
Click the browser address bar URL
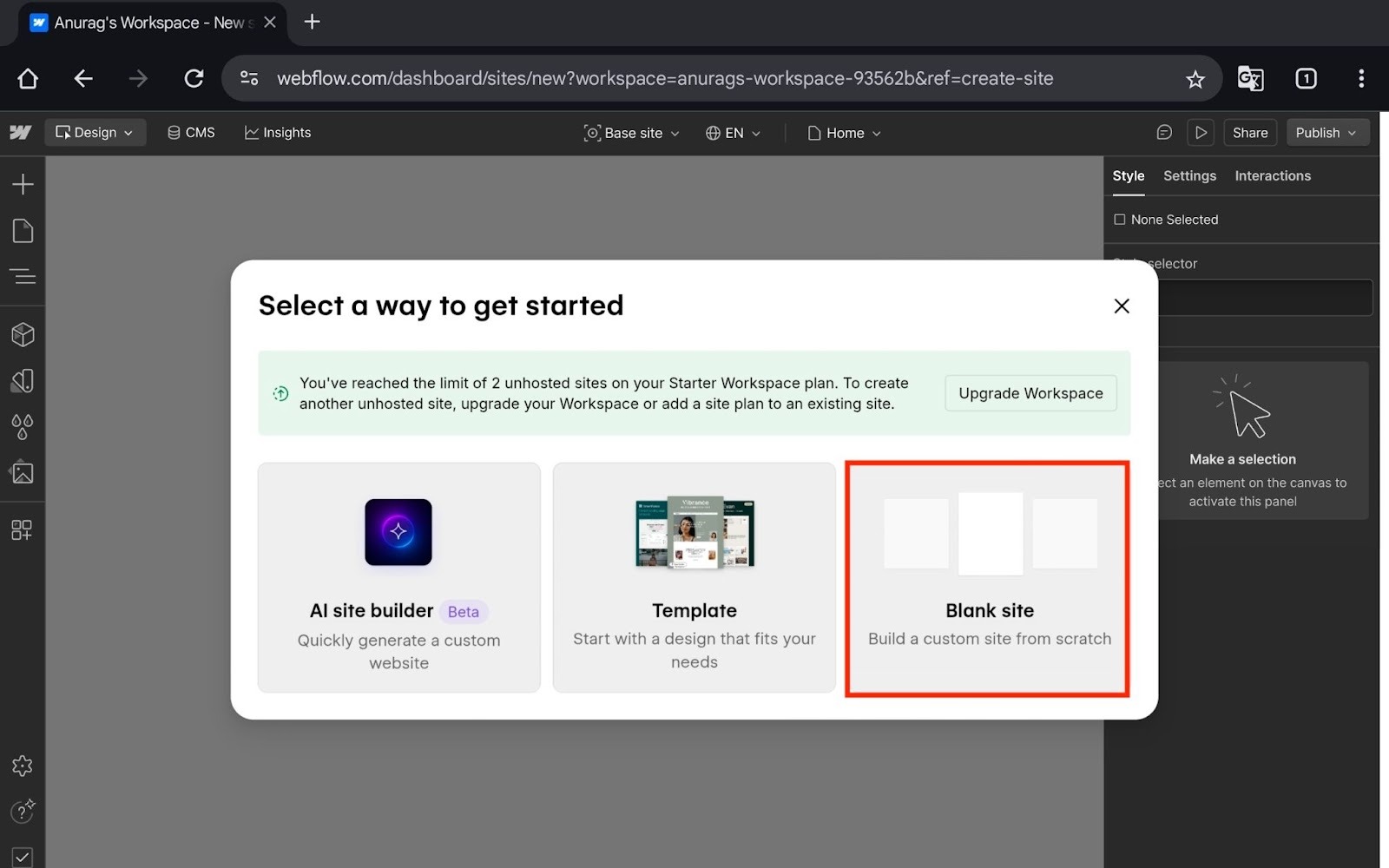click(665, 79)
